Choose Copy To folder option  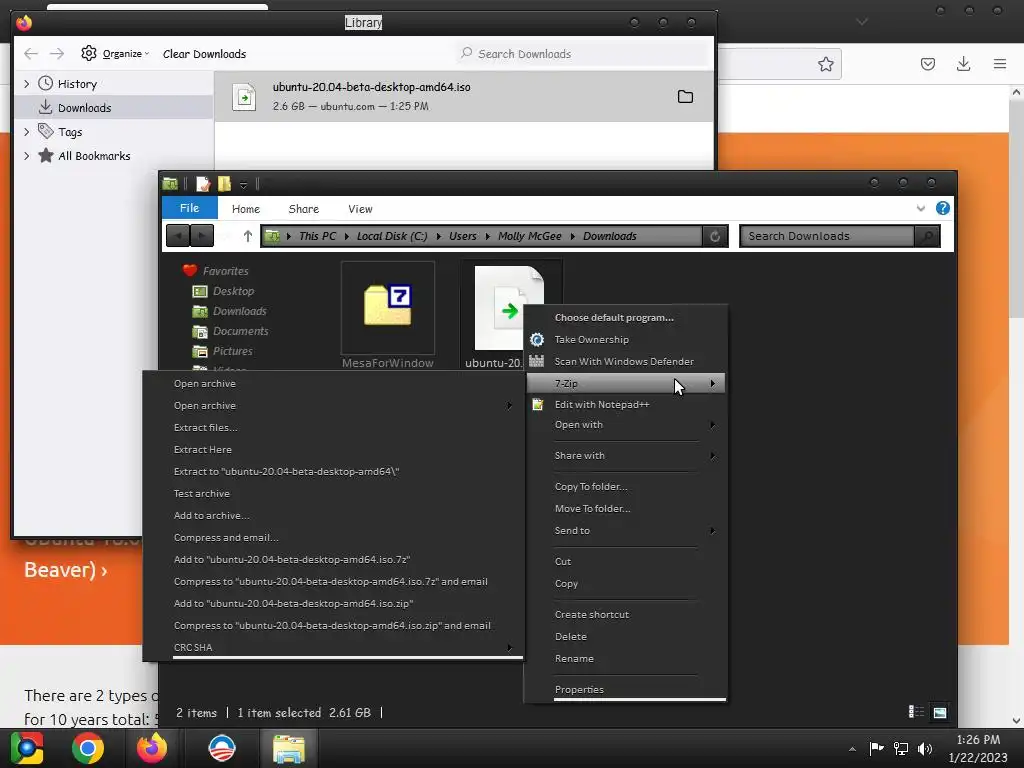pos(590,487)
